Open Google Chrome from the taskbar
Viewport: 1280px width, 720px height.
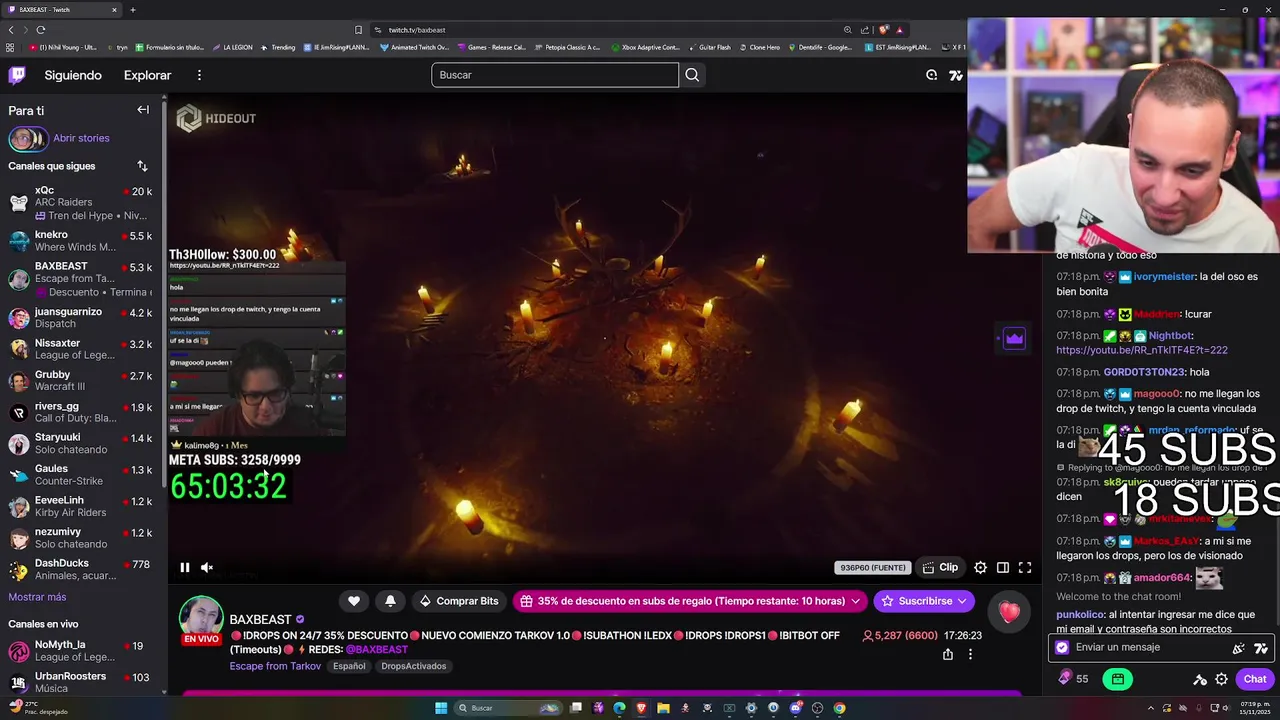[x=839, y=708]
